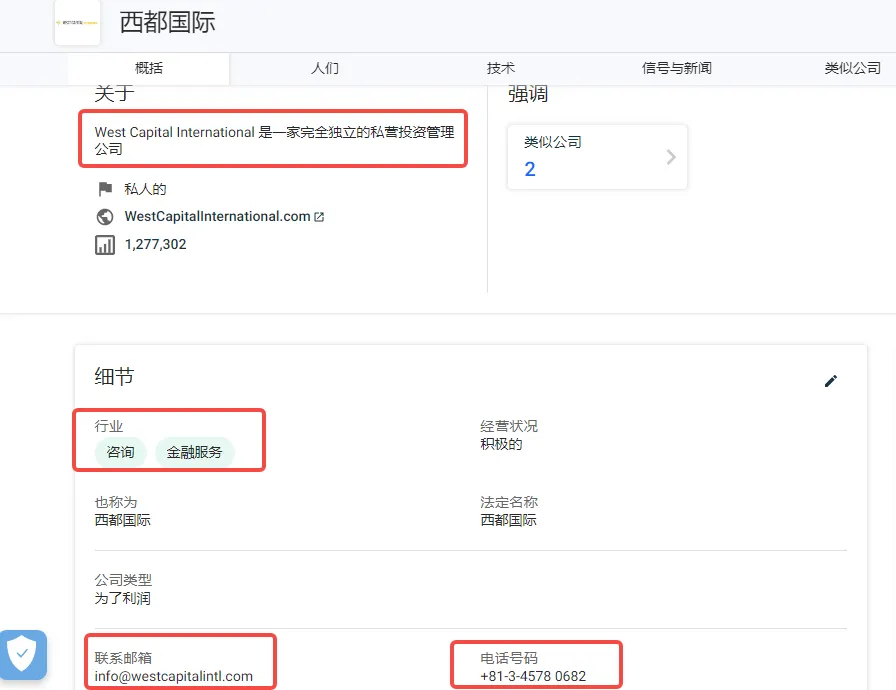The width and height of the screenshot is (896, 690).
Task: Click the 行业 field label
Action: 109,426
